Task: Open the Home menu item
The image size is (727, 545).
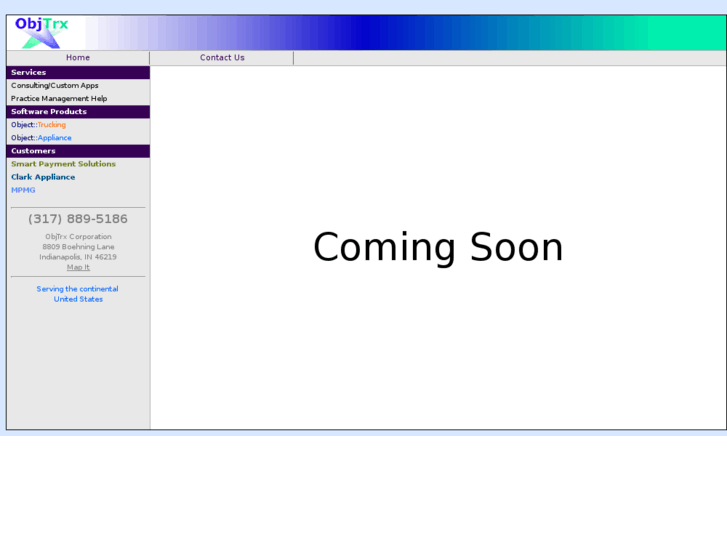Action: click(78, 58)
